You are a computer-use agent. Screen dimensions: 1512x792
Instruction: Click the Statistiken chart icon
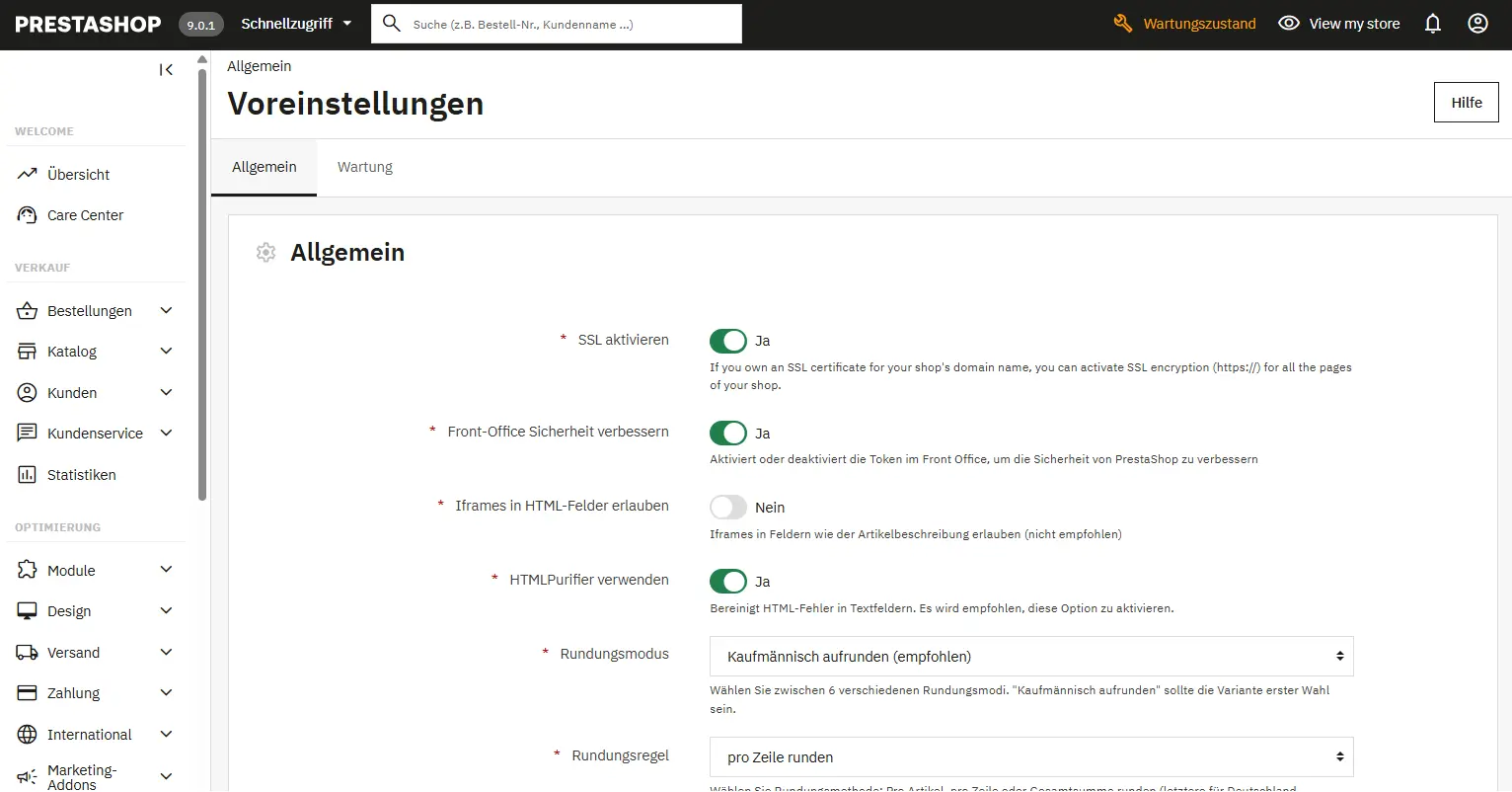click(x=27, y=475)
